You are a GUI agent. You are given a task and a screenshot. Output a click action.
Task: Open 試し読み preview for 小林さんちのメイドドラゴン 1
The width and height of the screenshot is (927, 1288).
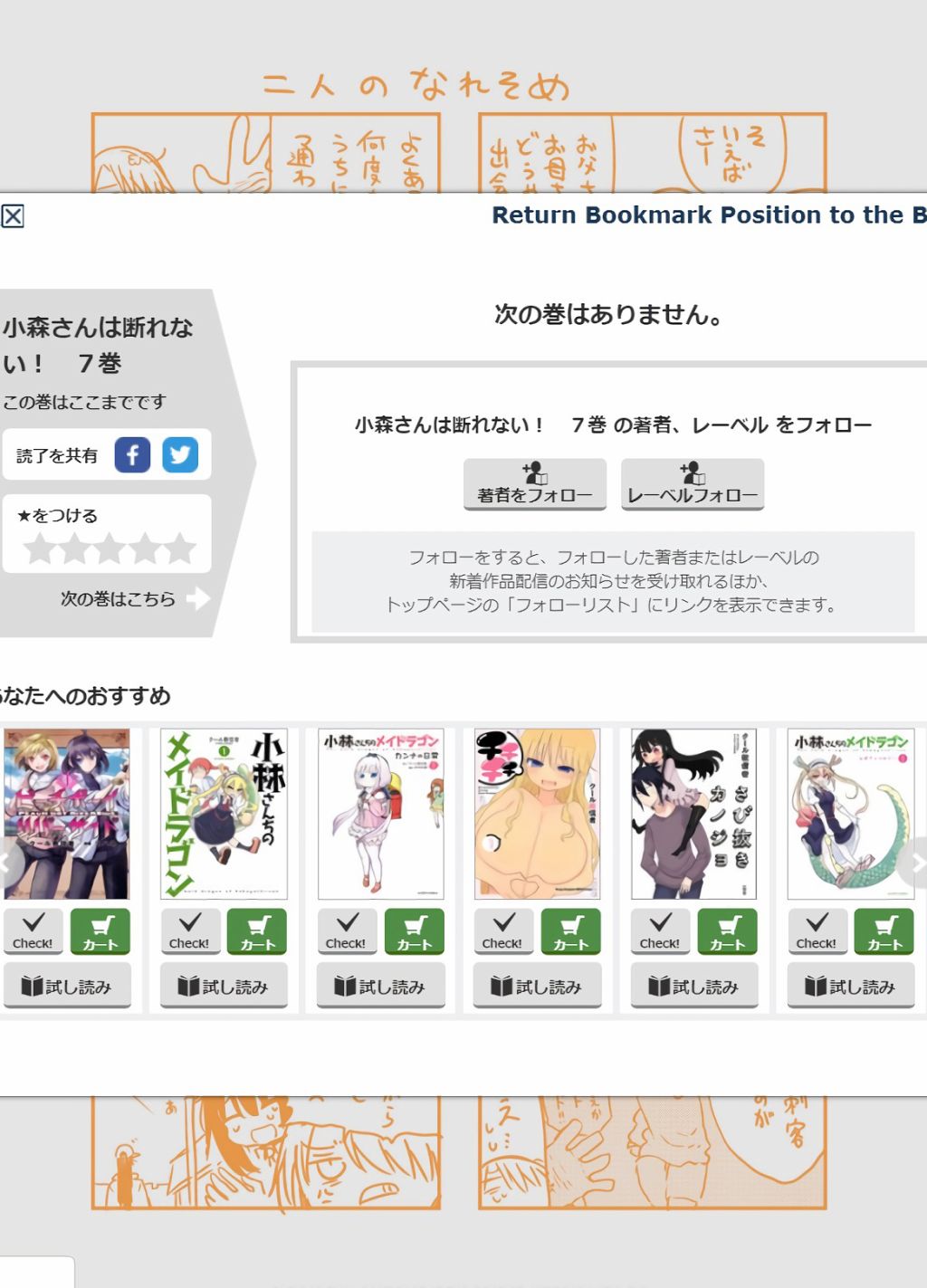(x=224, y=986)
